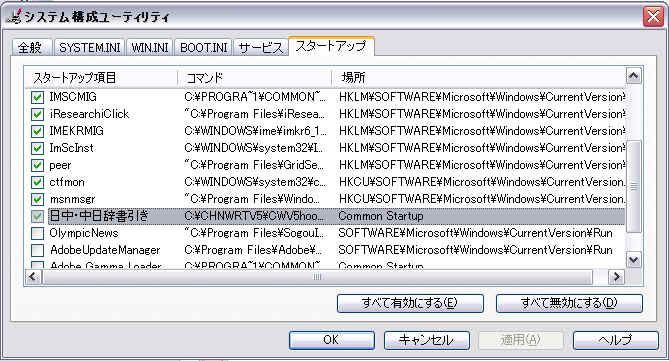Click the すべて有効にする button
Screen dimensions: 669x361
(x=410, y=303)
